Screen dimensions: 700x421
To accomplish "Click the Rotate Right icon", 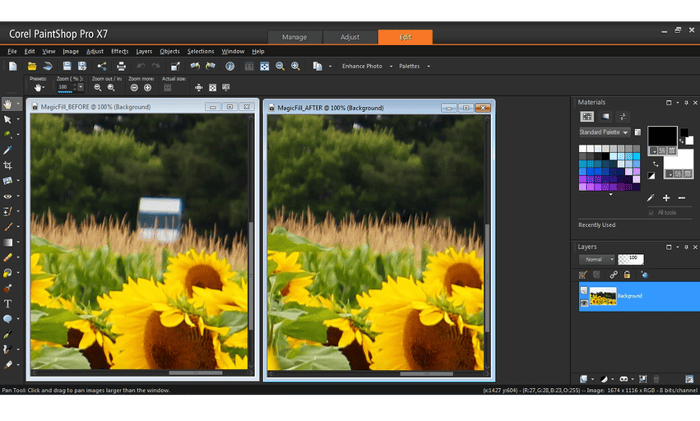I will pyautogui.click(x=210, y=66).
